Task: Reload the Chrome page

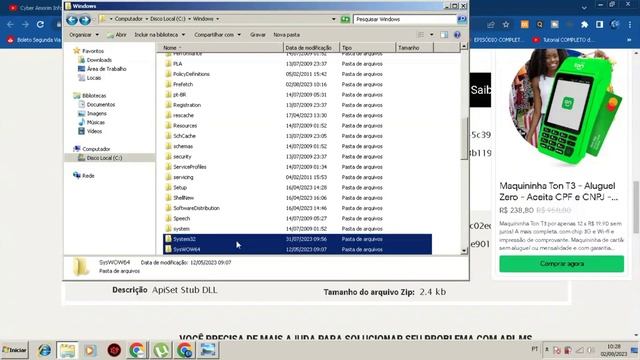Action: click(x=40, y=24)
